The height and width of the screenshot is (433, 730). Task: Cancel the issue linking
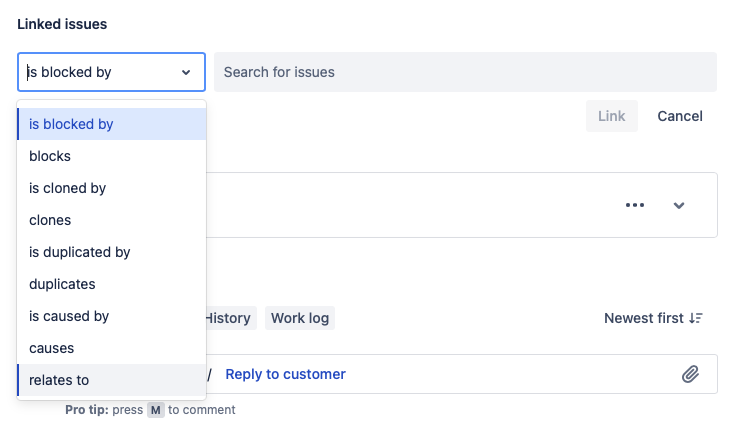pos(680,116)
